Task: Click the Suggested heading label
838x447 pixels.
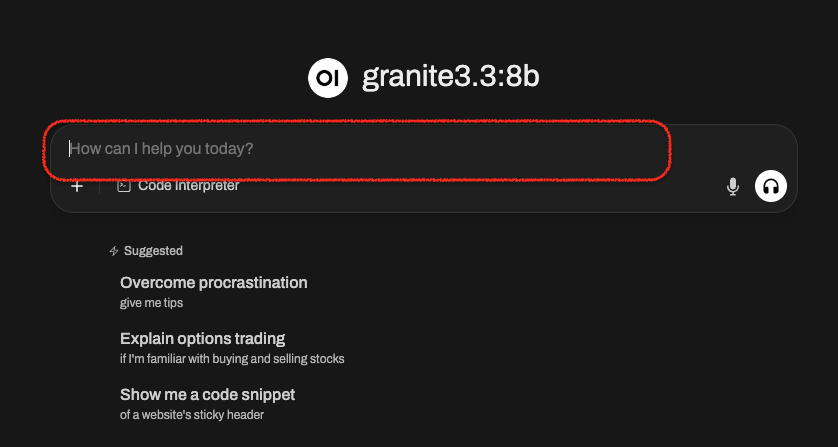Action: click(x=153, y=251)
